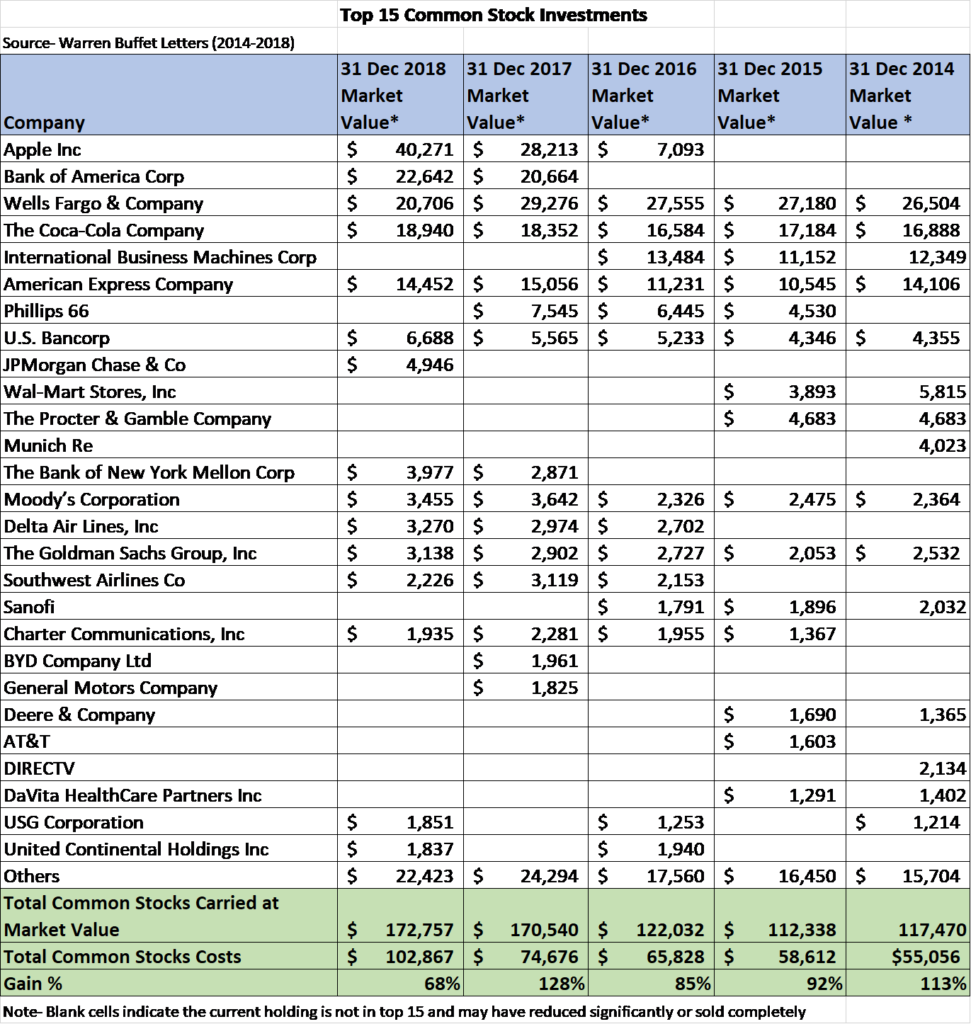Select the 117,470 total market value cell

pyautogui.click(x=929, y=930)
